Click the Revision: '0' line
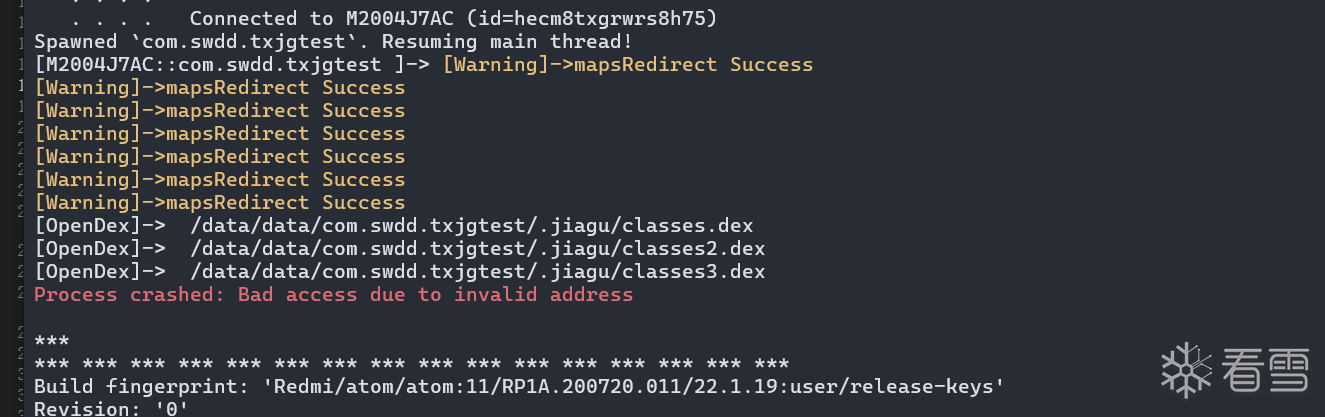This screenshot has width=1325, height=417. 111,409
